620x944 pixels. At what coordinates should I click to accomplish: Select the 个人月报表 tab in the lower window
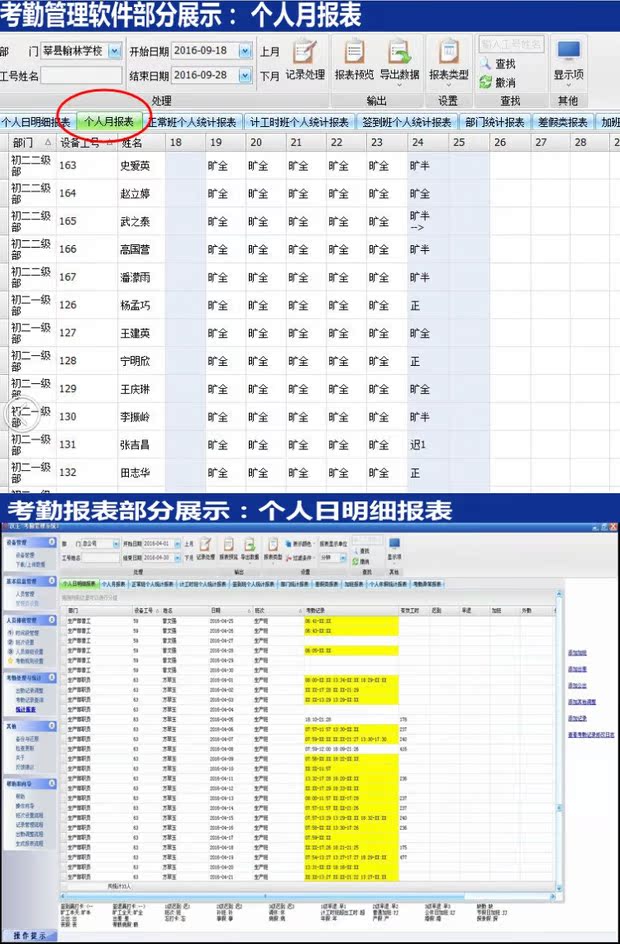tap(113, 584)
